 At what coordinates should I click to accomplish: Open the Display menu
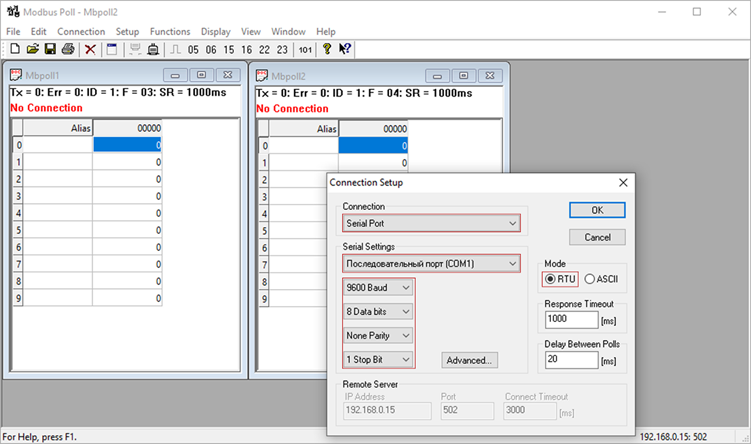point(216,32)
